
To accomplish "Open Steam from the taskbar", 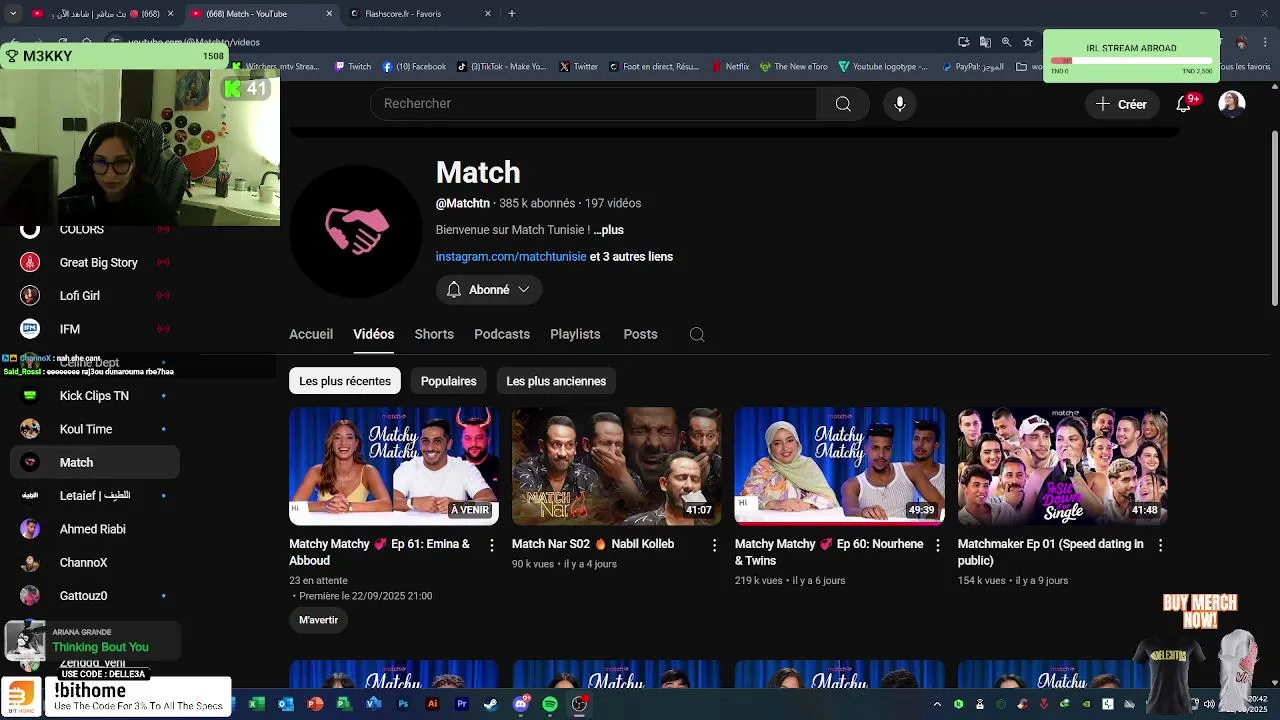I will tap(491, 704).
